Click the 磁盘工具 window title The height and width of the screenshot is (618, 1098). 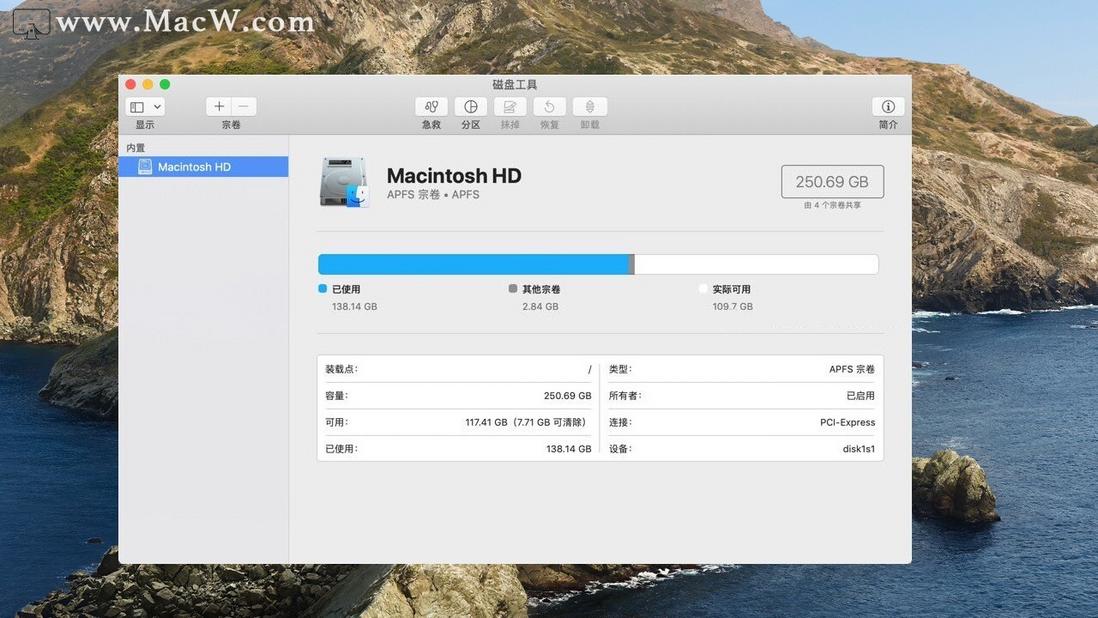point(515,85)
